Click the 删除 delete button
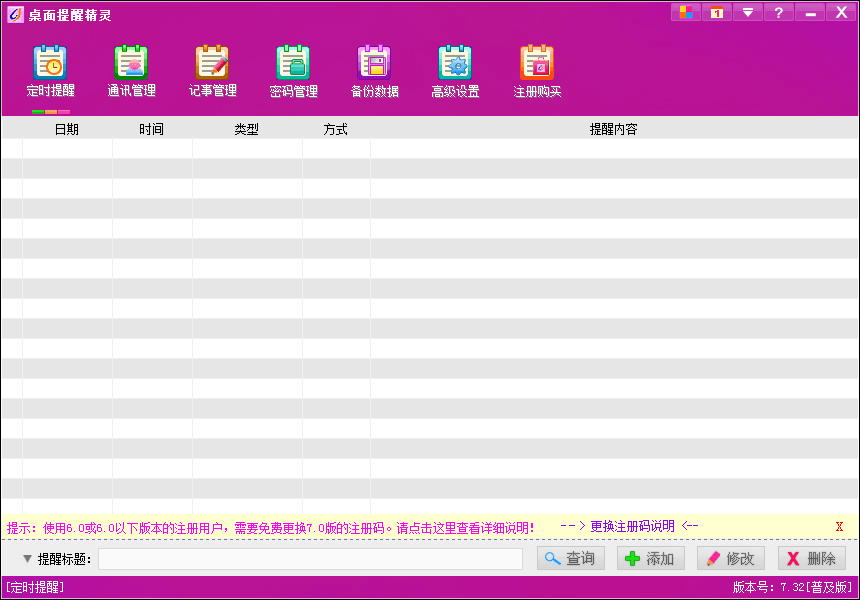Viewport: 860px width, 600px height. pyautogui.click(x=812, y=558)
